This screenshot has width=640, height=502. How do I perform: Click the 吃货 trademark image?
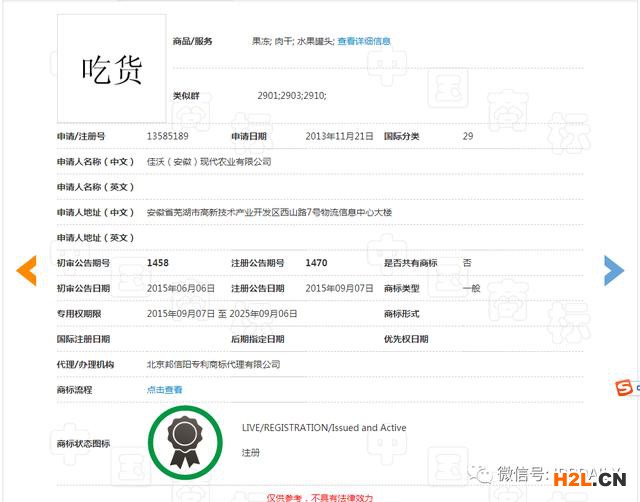coord(111,68)
